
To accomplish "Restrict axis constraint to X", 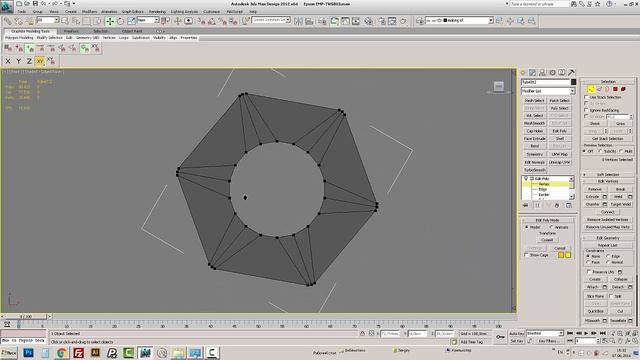I will click(x=8, y=61).
